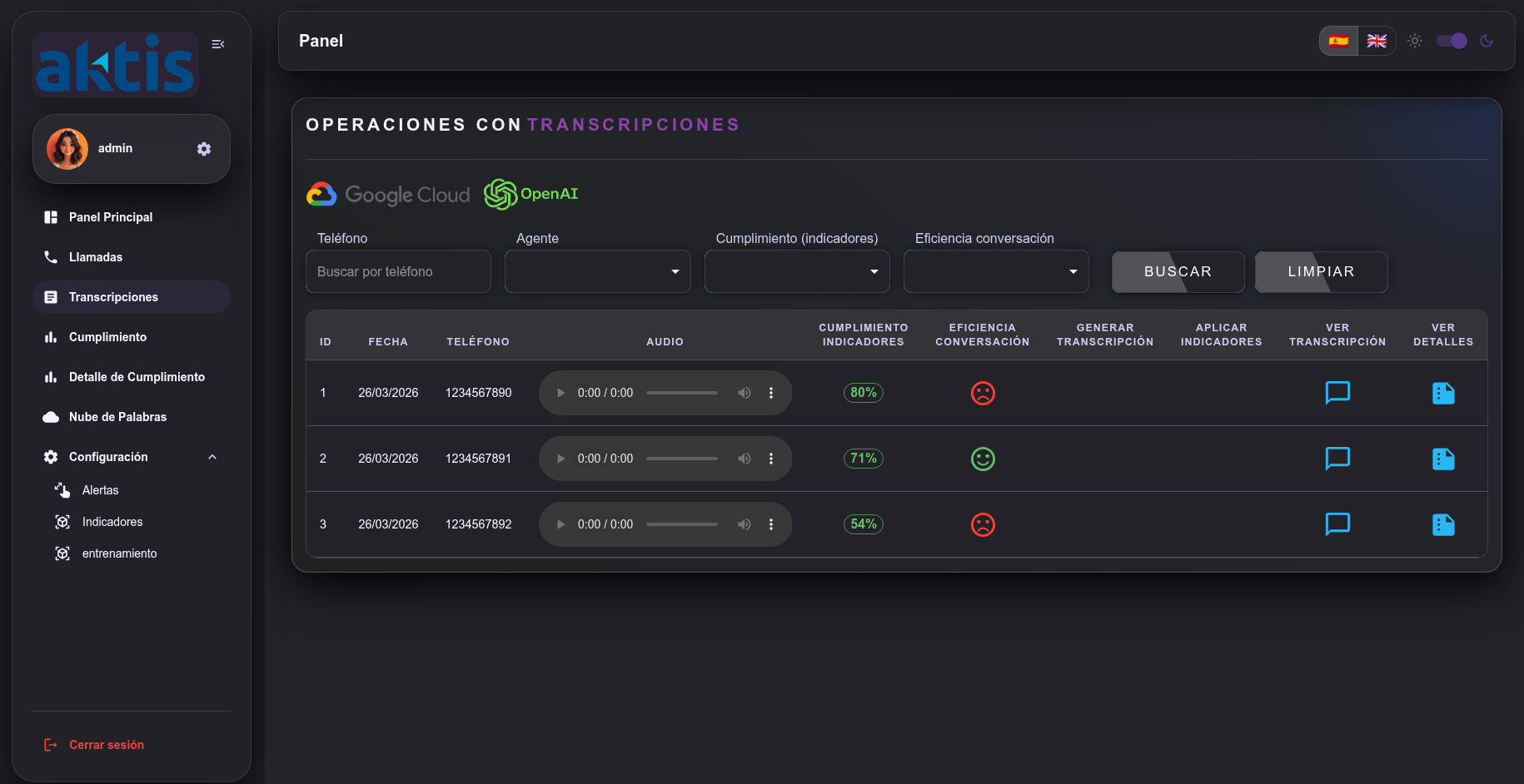
Task: Click sad face icon in row 1
Action: (983, 393)
